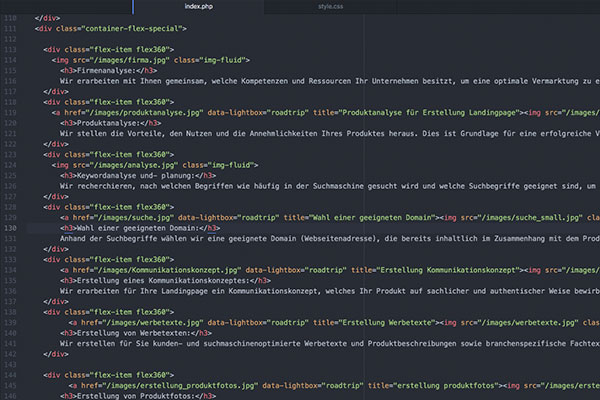Click paragraph starting "Wir recherchieren, nach welchen"
The image size is (600, 400).
point(329,186)
